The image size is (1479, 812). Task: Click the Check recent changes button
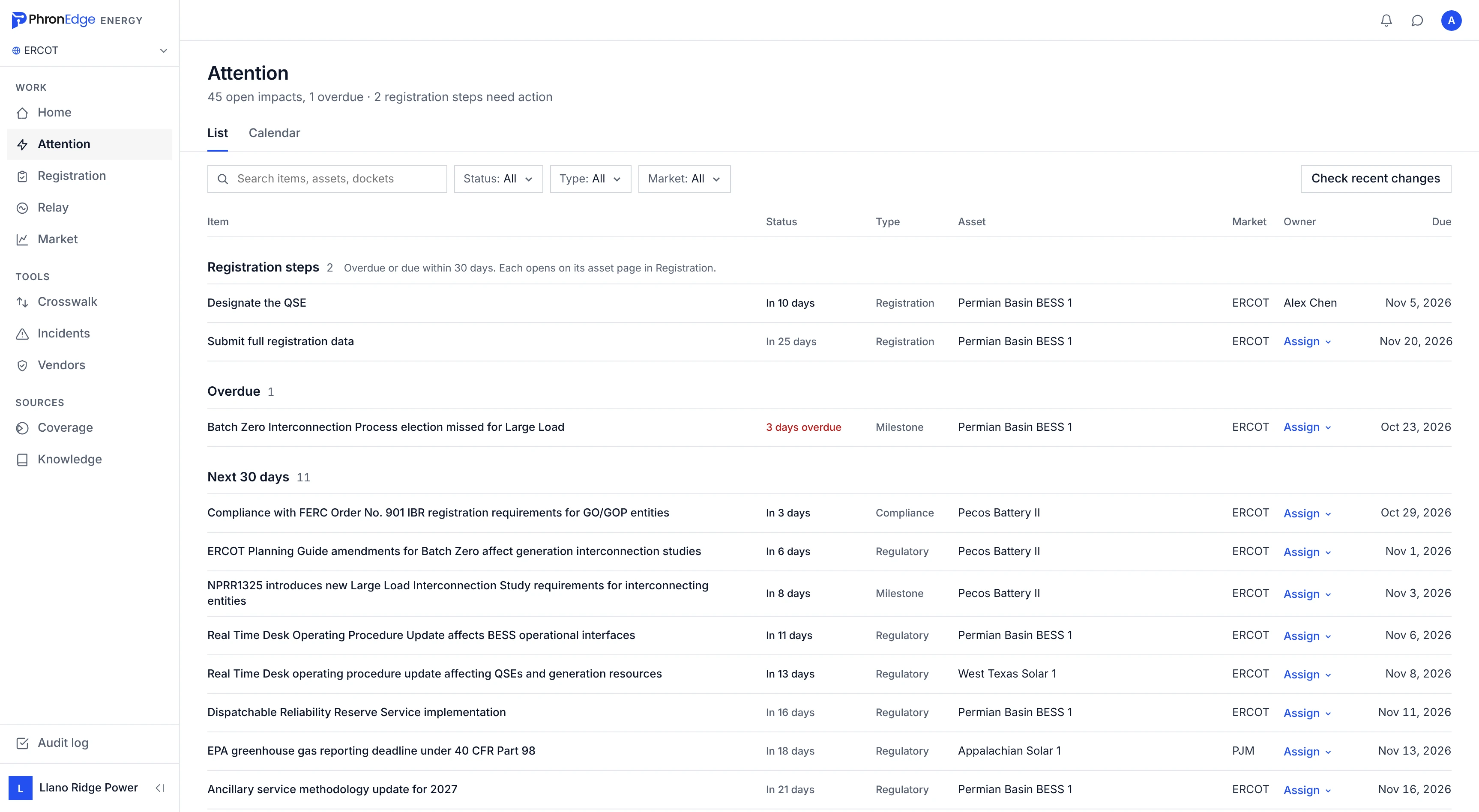pyautogui.click(x=1375, y=179)
